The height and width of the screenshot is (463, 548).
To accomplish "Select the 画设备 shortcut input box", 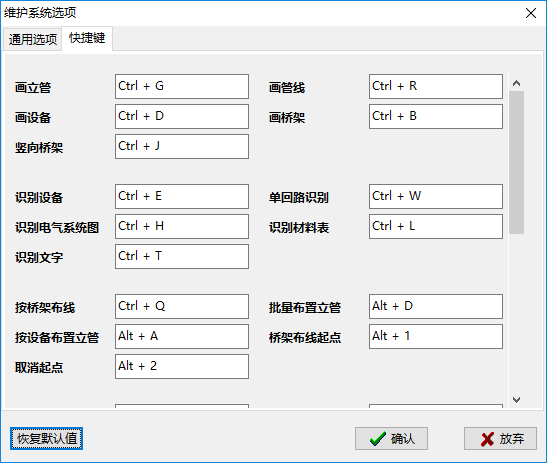I will click(x=182, y=116).
